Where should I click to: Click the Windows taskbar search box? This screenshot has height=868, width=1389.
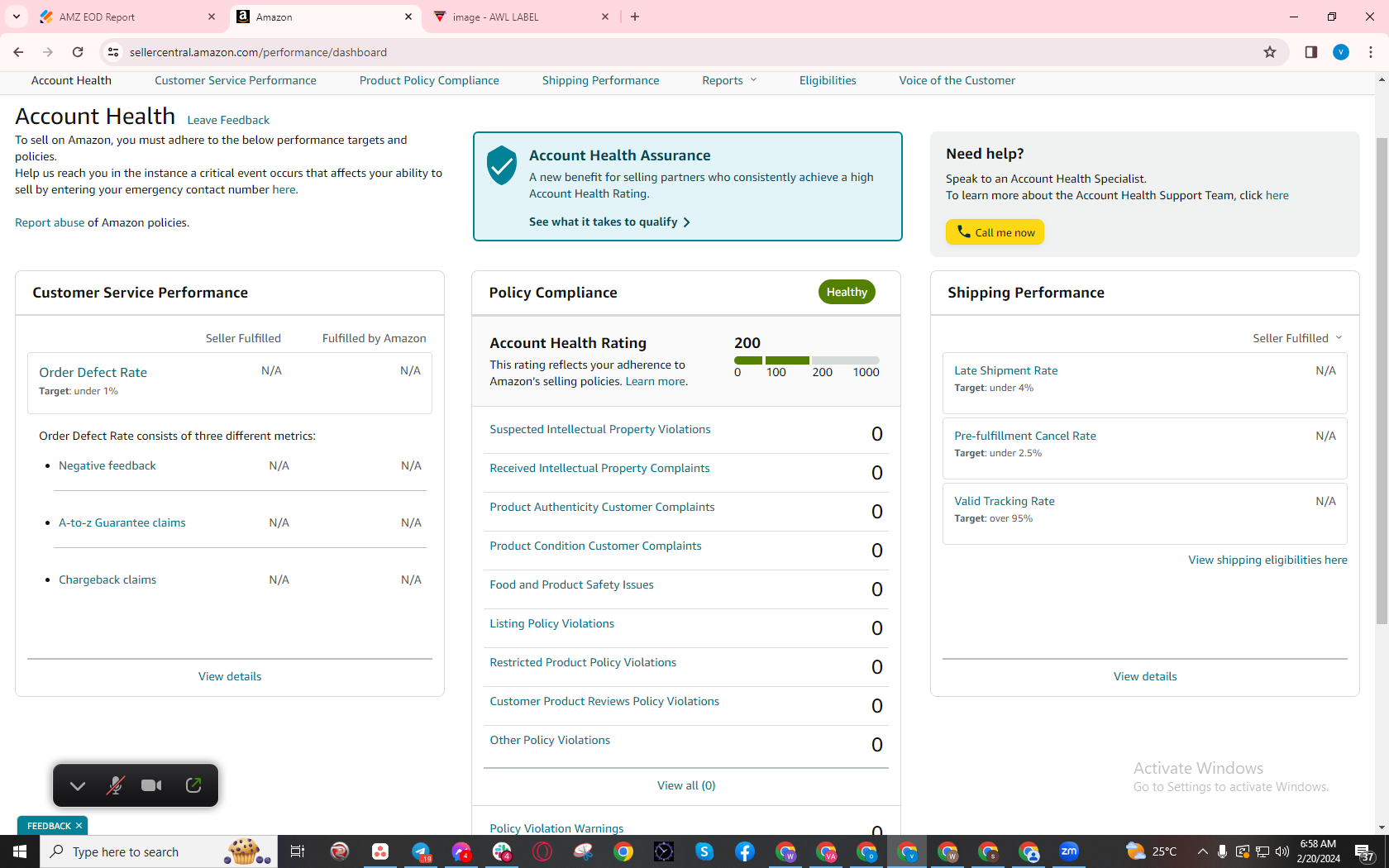(x=159, y=851)
